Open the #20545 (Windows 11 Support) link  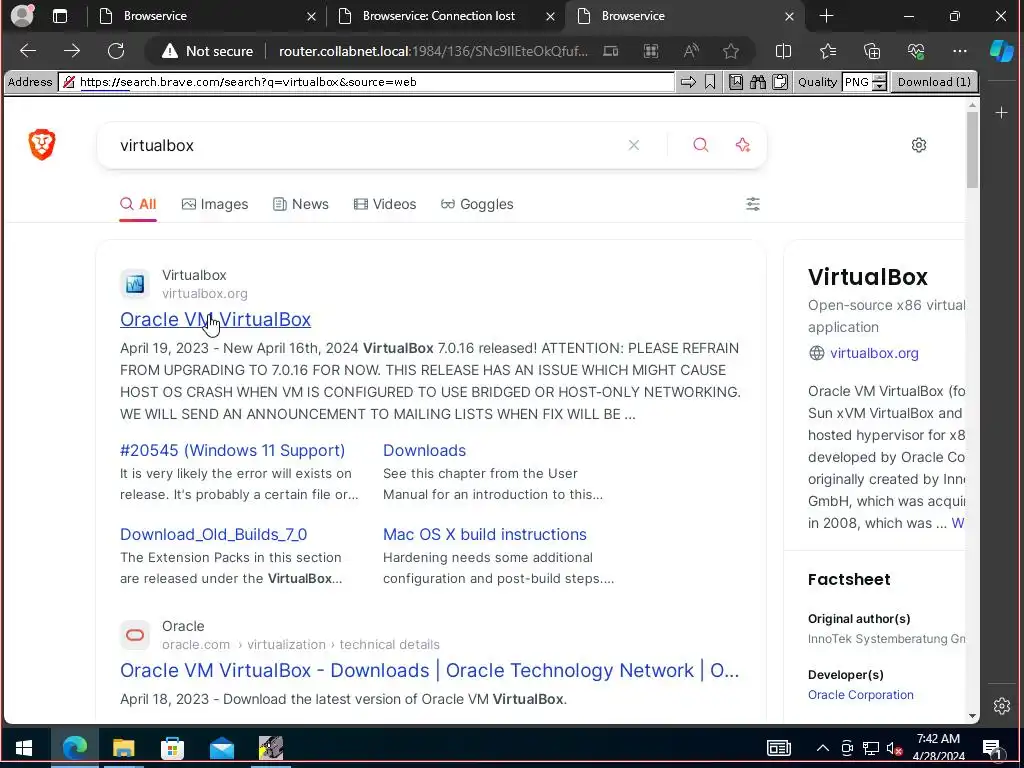[232, 451]
